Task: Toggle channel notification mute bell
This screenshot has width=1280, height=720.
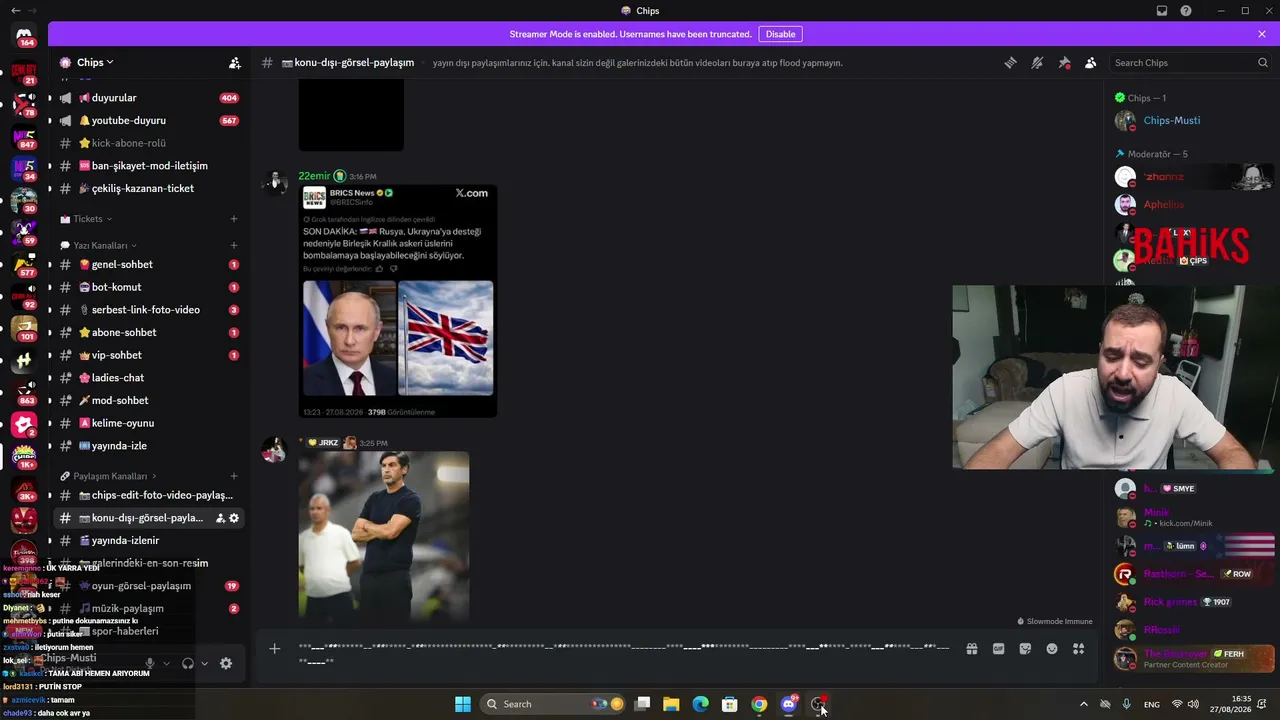Action: point(1037,63)
